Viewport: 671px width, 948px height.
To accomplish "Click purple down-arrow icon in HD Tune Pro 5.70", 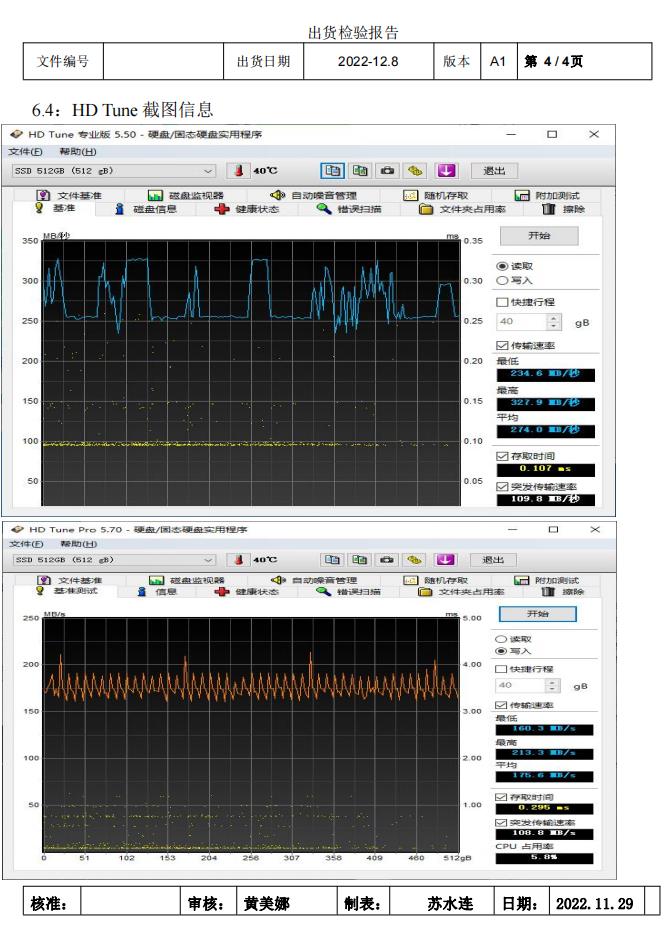I will coord(446,560).
